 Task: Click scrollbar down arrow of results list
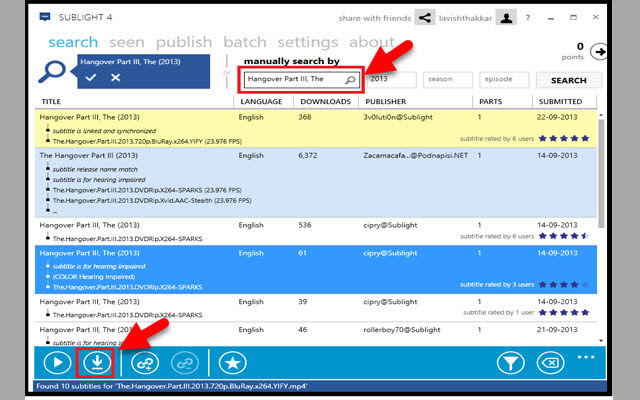point(601,341)
